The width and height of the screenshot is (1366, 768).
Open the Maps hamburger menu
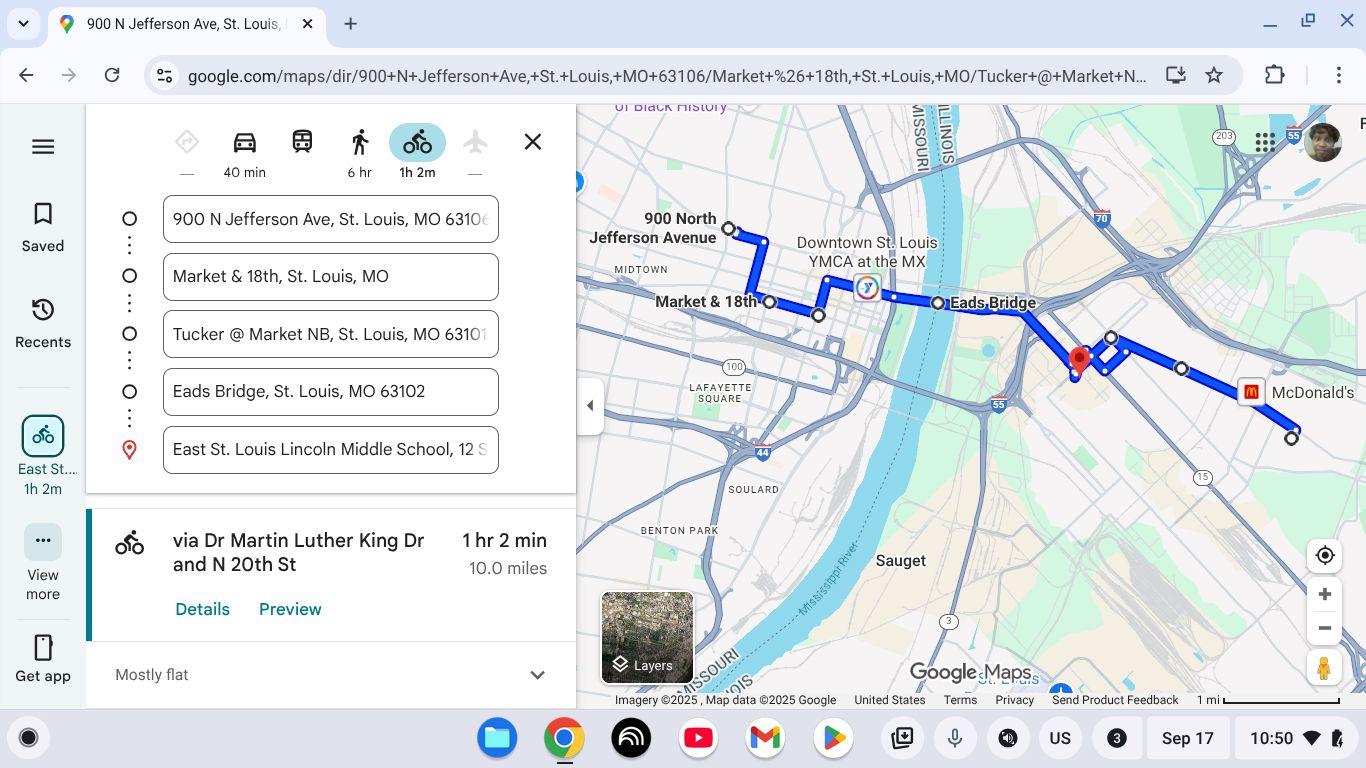click(43, 147)
